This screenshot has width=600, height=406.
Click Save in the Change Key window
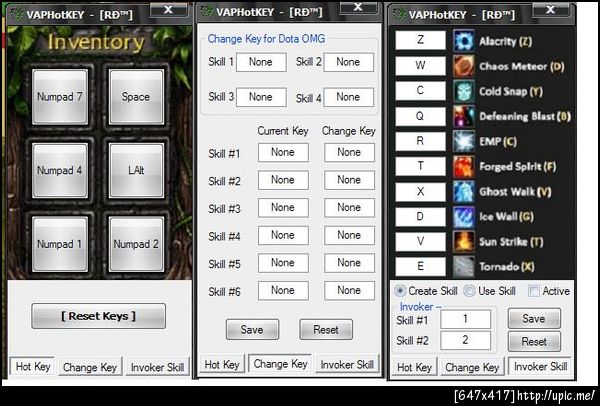252,329
